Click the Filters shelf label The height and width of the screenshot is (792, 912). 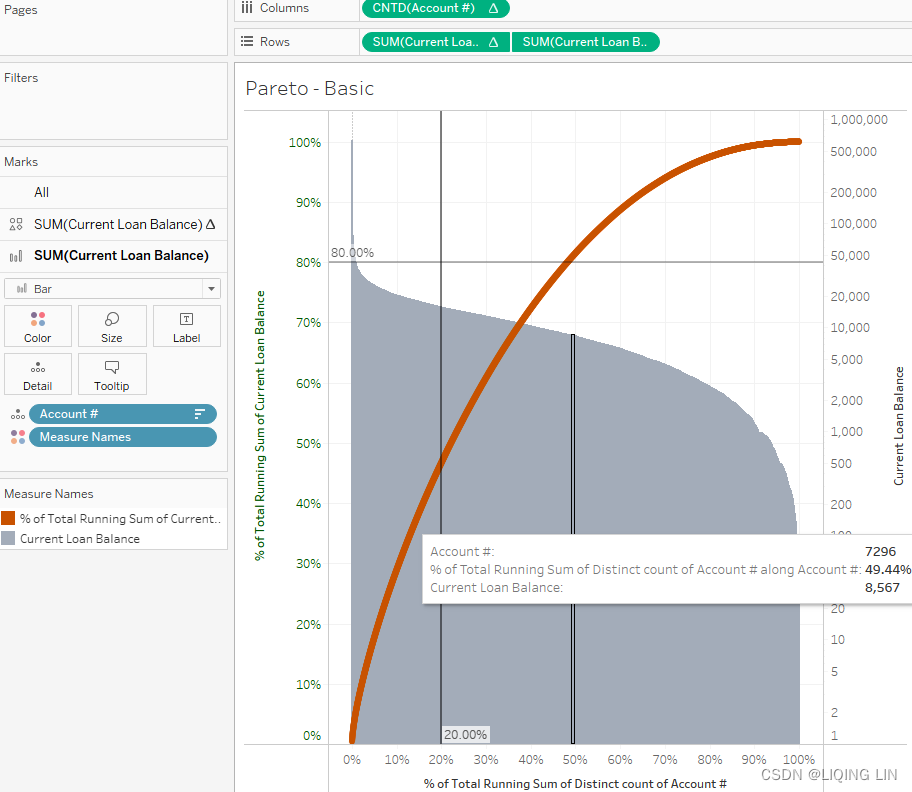tap(21, 78)
